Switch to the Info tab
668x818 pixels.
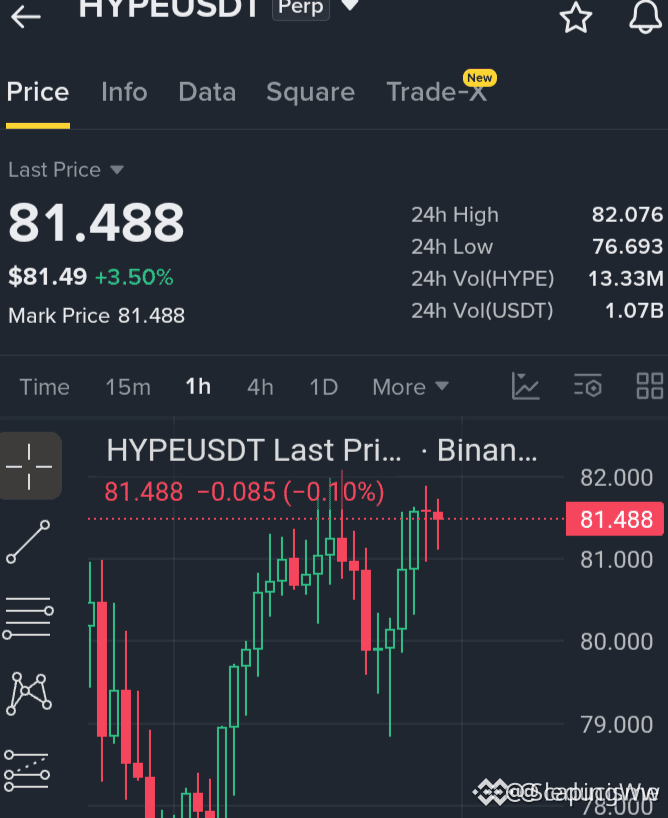click(x=124, y=92)
